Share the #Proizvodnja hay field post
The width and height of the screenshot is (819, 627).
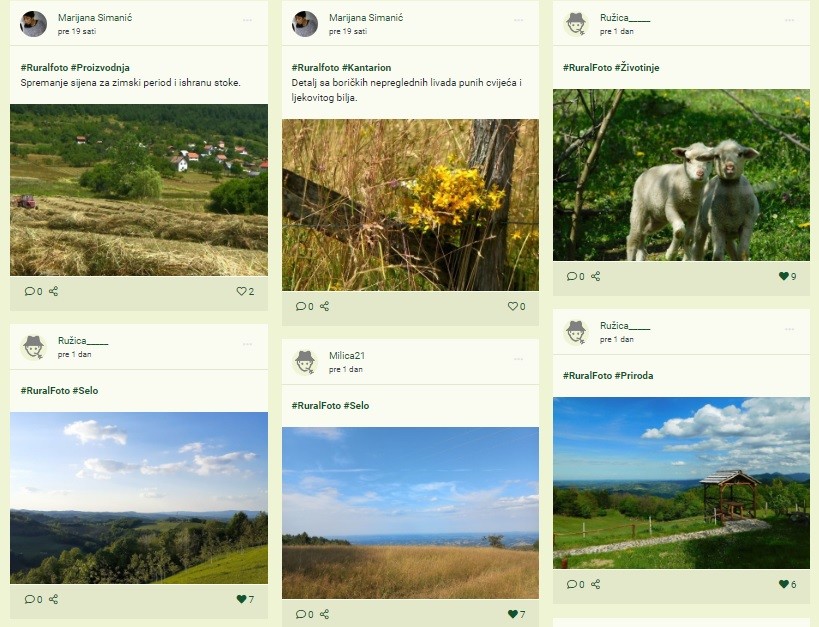53,291
